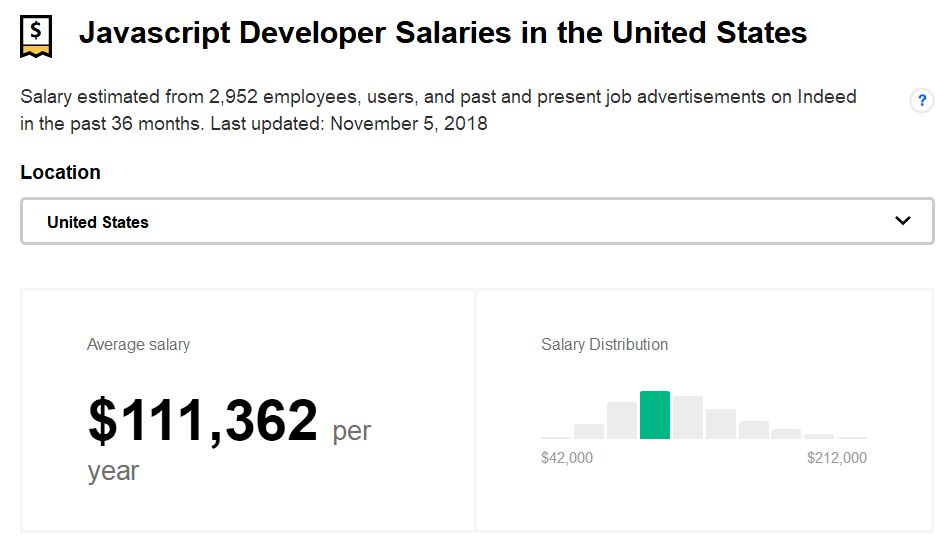Image resolution: width=951 pixels, height=542 pixels.
Task: Click the $212,000 maximum salary label
Action: pyautogui.click(x=837, y=458)
